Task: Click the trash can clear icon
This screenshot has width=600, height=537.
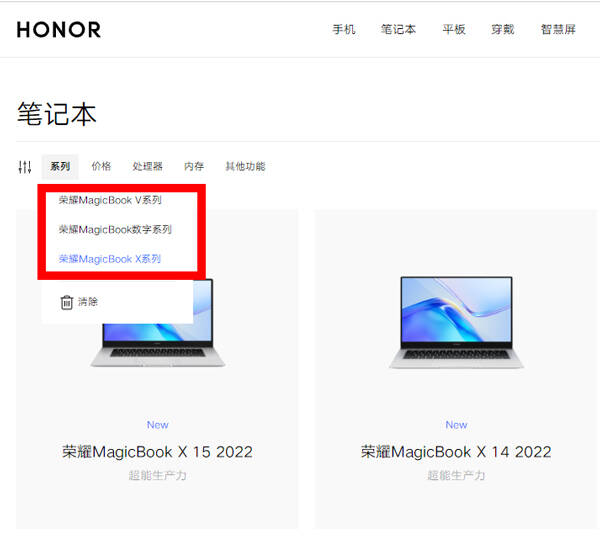Action: click(67, 302)
